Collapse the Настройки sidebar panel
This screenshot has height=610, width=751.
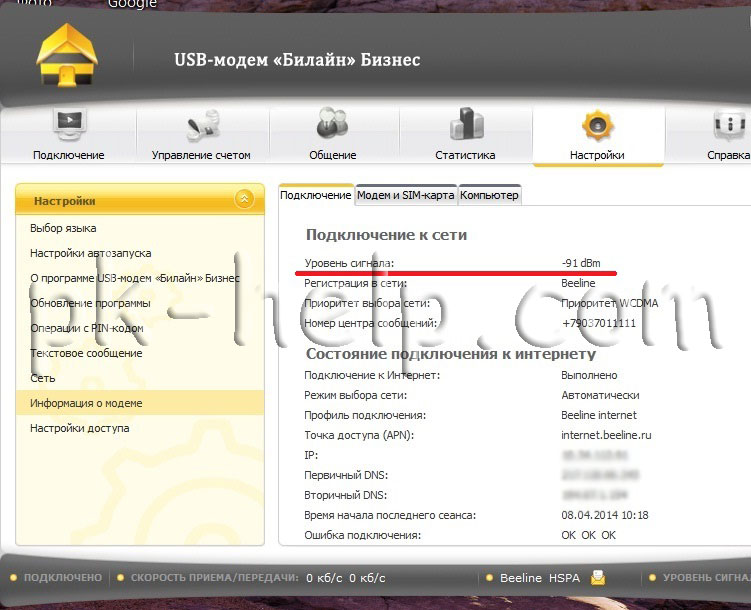tap(244, 199)
